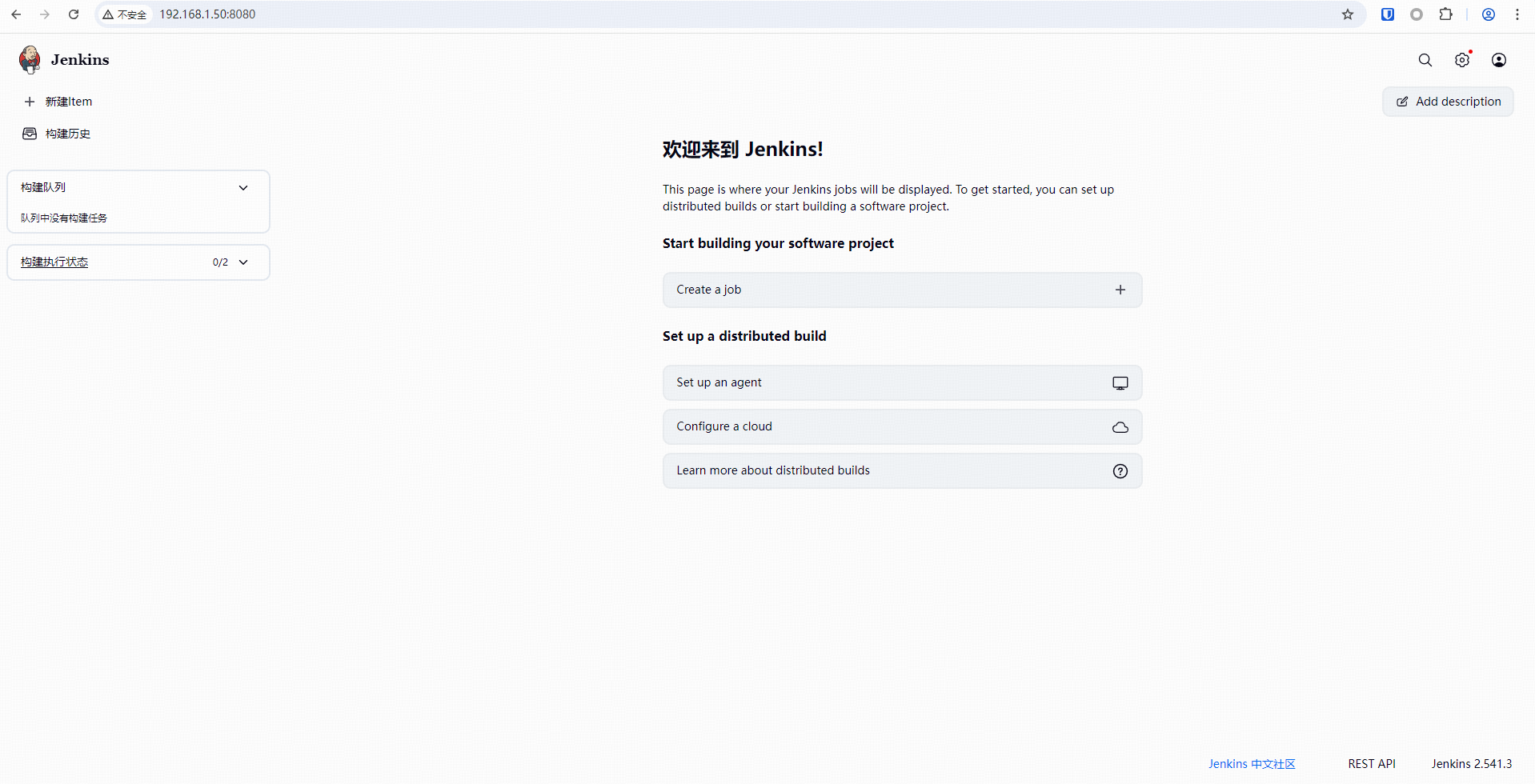
Task: Click the cloud icon on Configure a cloud
Action: (x=1120, y=427)
